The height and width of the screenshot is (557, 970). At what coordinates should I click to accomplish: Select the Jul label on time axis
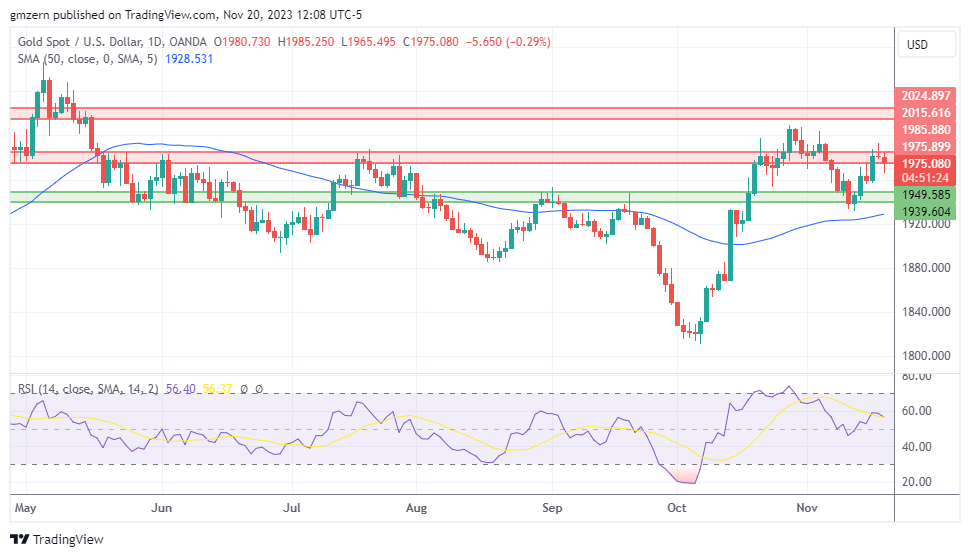click(291, 507)
